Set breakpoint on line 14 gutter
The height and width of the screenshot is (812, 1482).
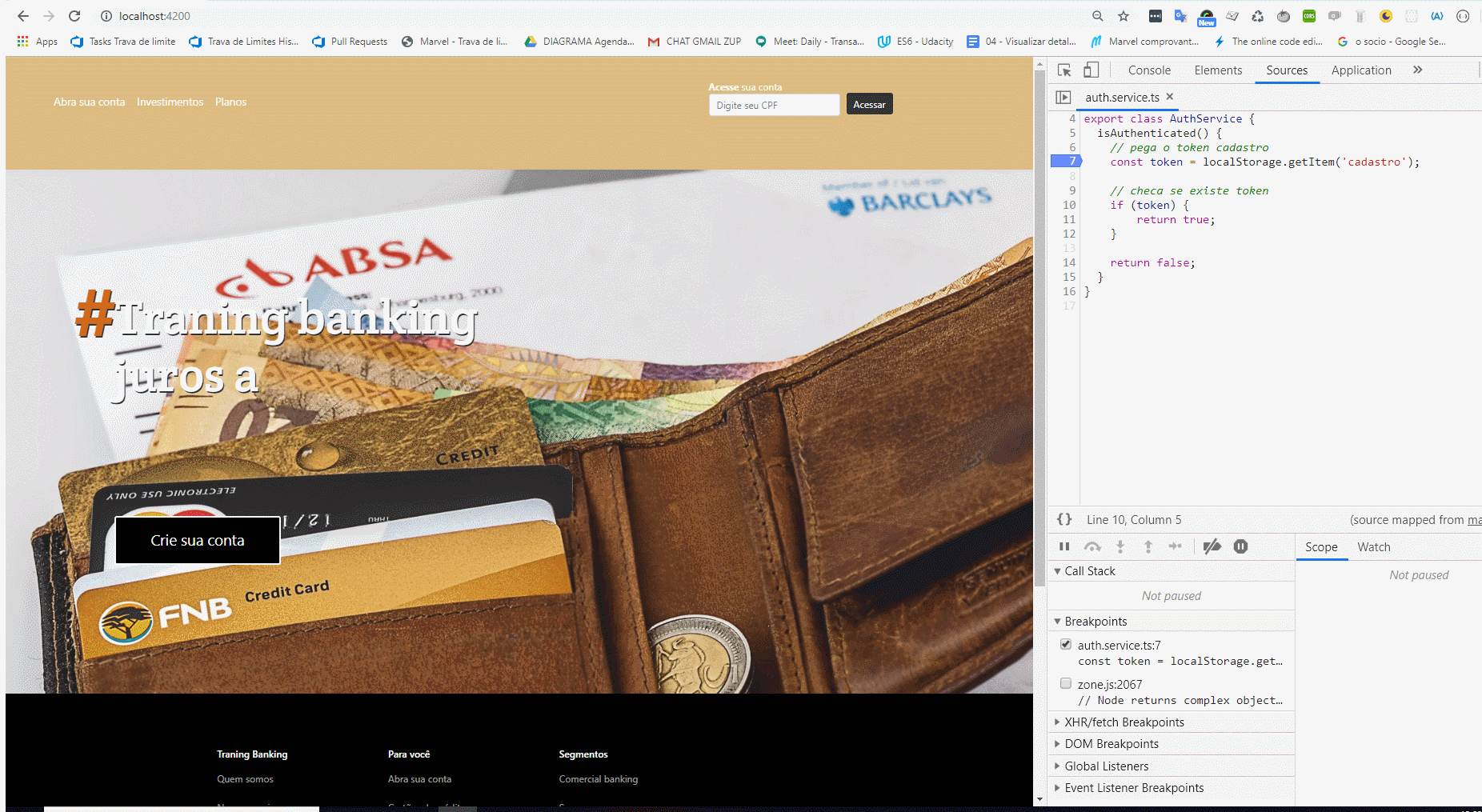[x=1068, y=262]
